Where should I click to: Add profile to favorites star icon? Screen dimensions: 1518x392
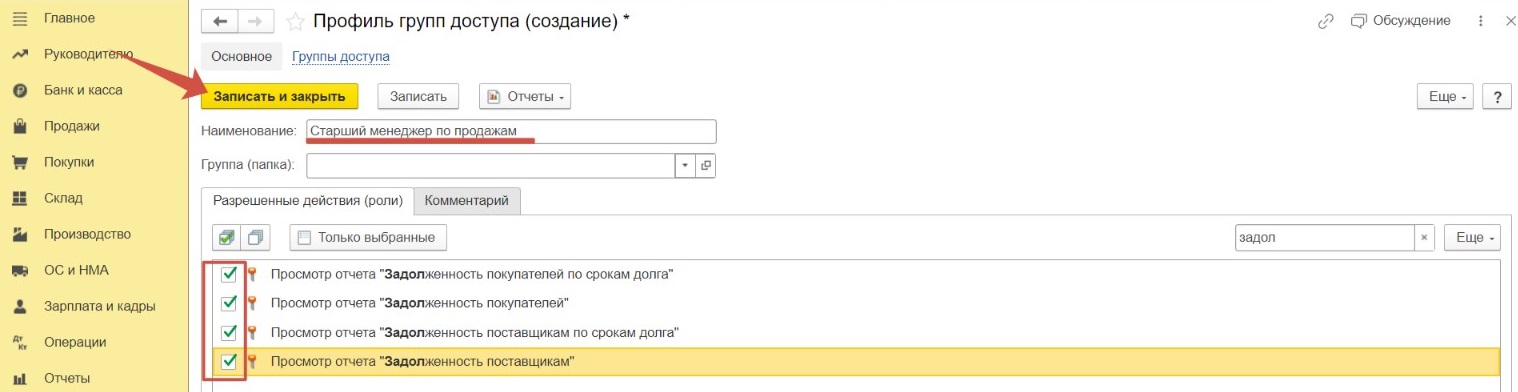point(294,21)
